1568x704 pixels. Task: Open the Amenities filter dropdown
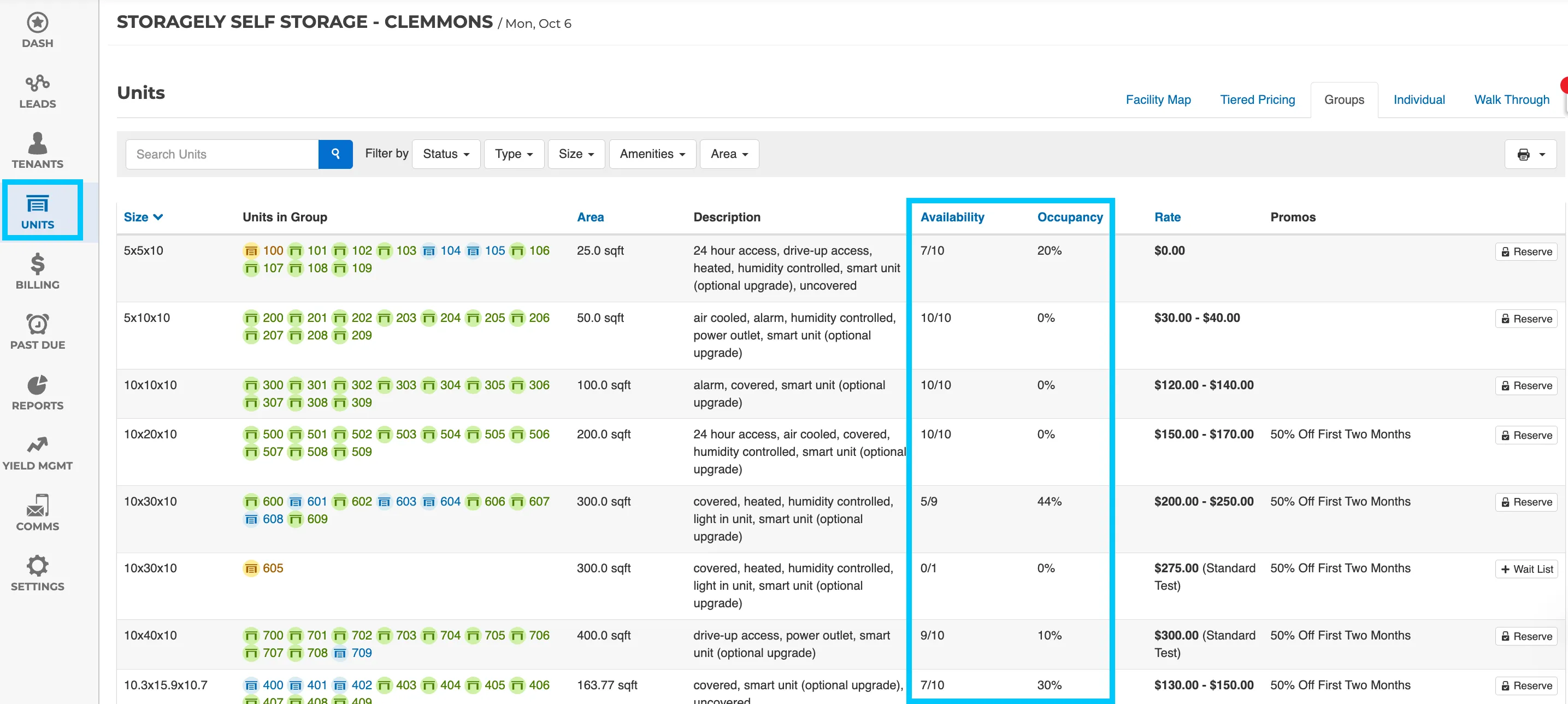(652, 154)
